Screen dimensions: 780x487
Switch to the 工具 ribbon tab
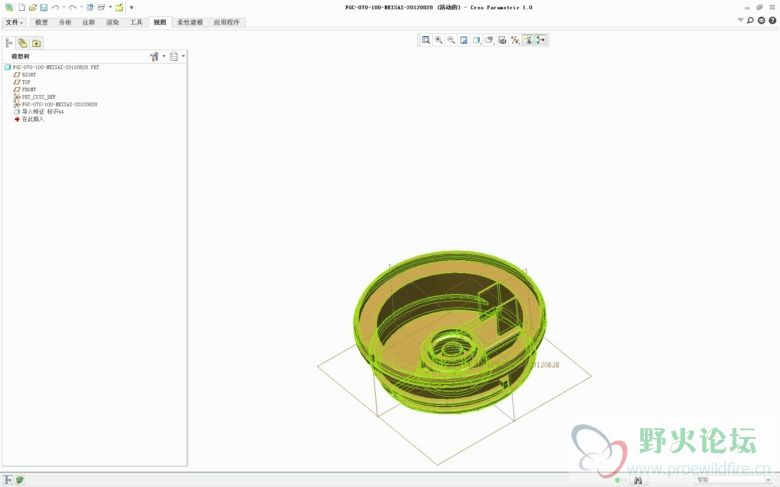pyautogui.click(x=136, y=22)
